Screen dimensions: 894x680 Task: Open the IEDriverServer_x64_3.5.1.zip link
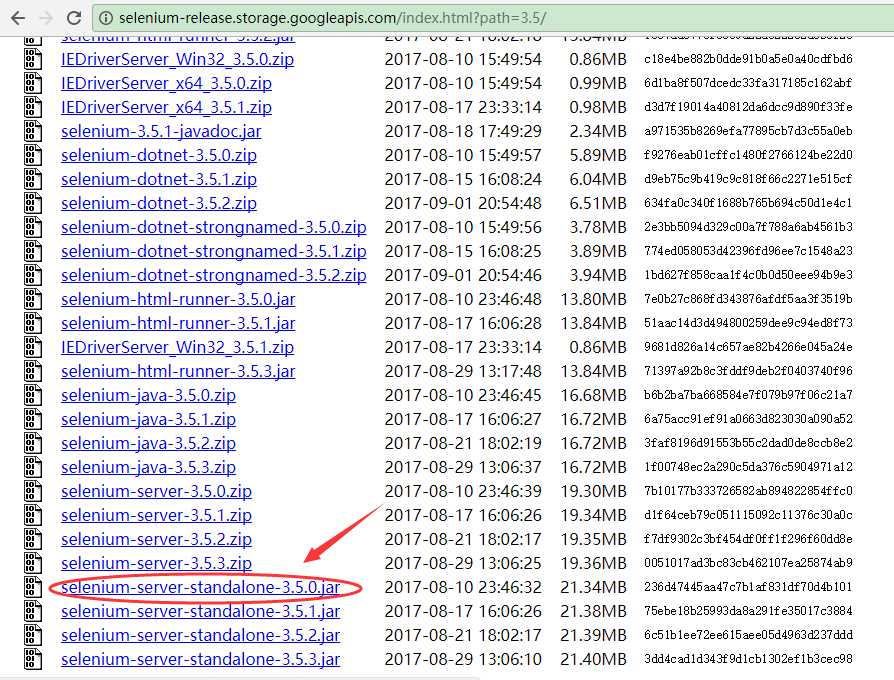coord(166,107)
